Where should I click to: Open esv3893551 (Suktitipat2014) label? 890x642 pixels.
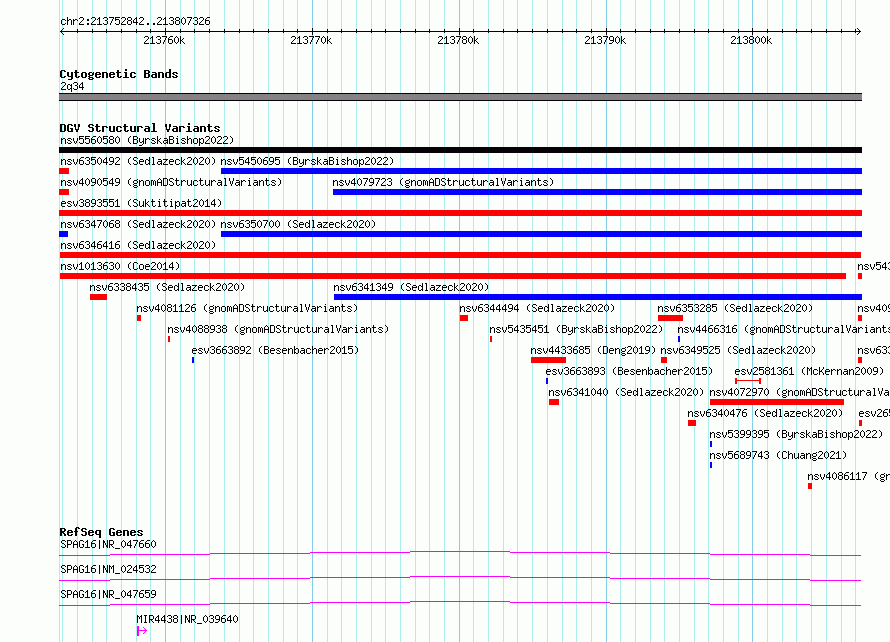(141, 203)
